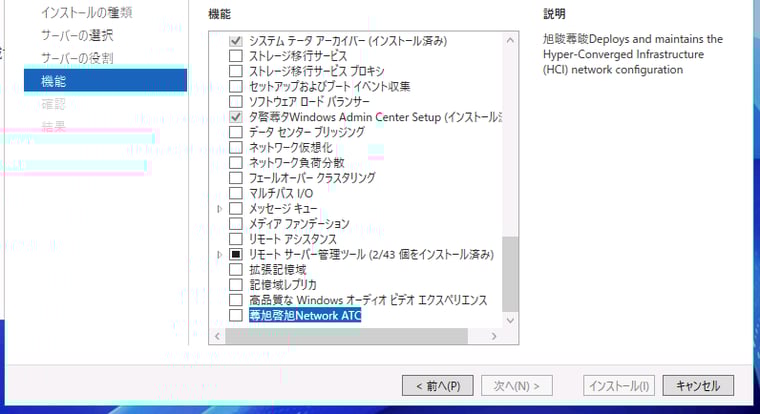This screenshot has width=760, height=414.
Task: Click the vertical scrollbar thumb
Action: point(510,274)
